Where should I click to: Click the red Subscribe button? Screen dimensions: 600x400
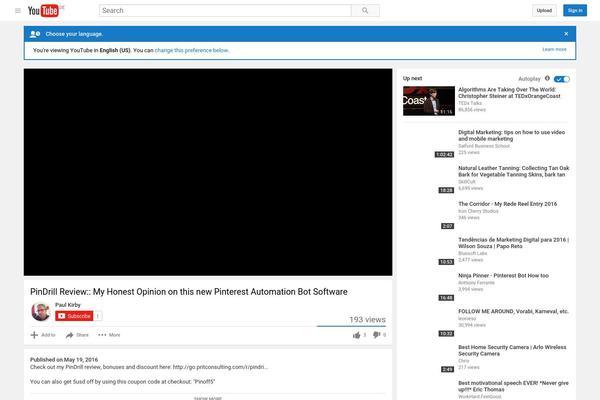pyautogui.click(x=74, y=316)
